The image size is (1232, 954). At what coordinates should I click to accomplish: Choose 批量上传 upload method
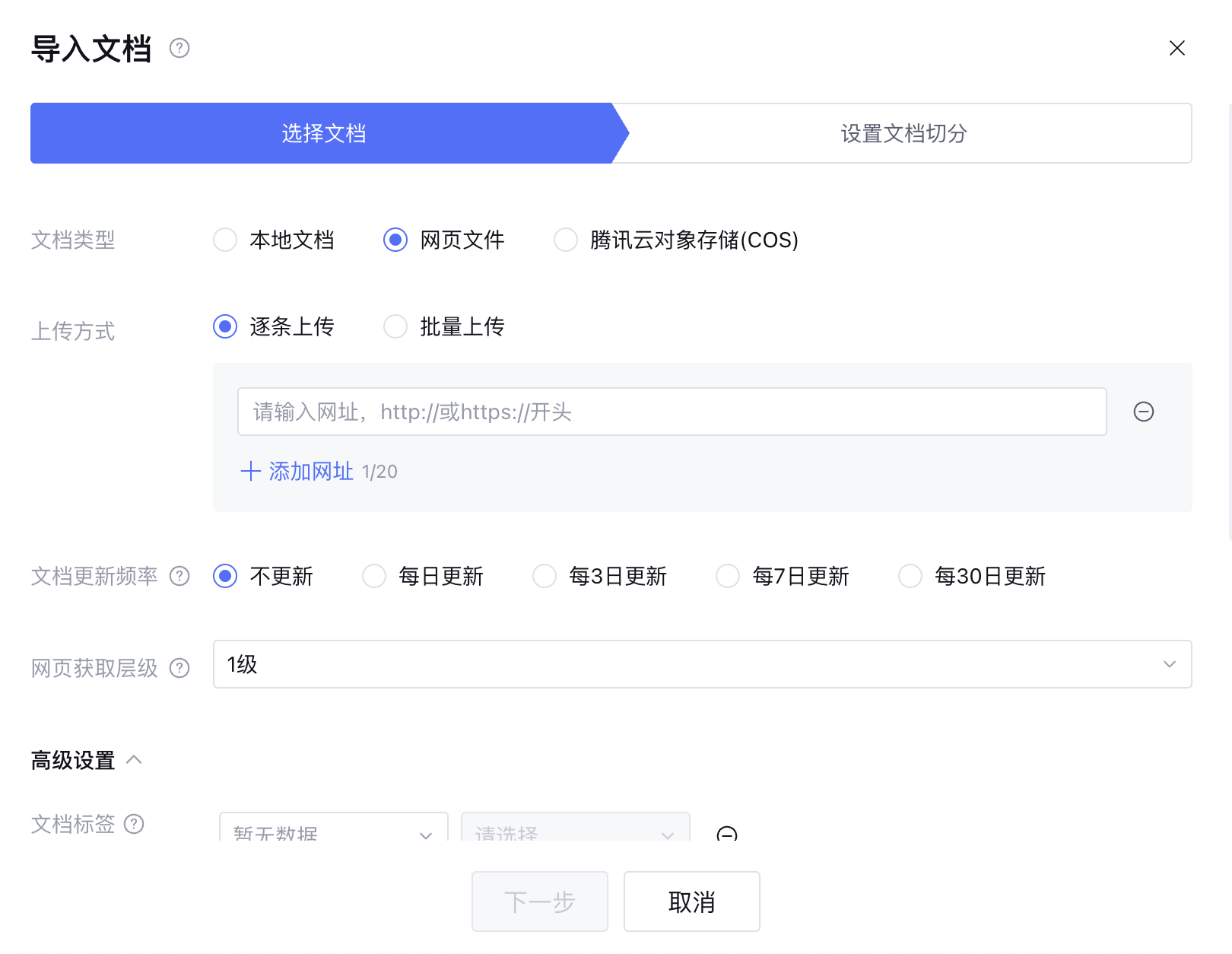tap(395, 327)
